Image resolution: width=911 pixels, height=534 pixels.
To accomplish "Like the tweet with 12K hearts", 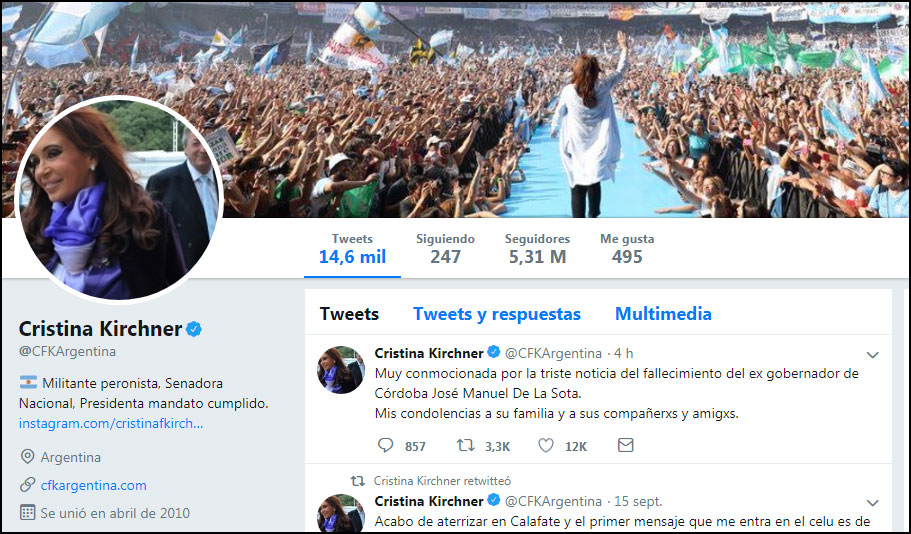I will coord(546,445).
